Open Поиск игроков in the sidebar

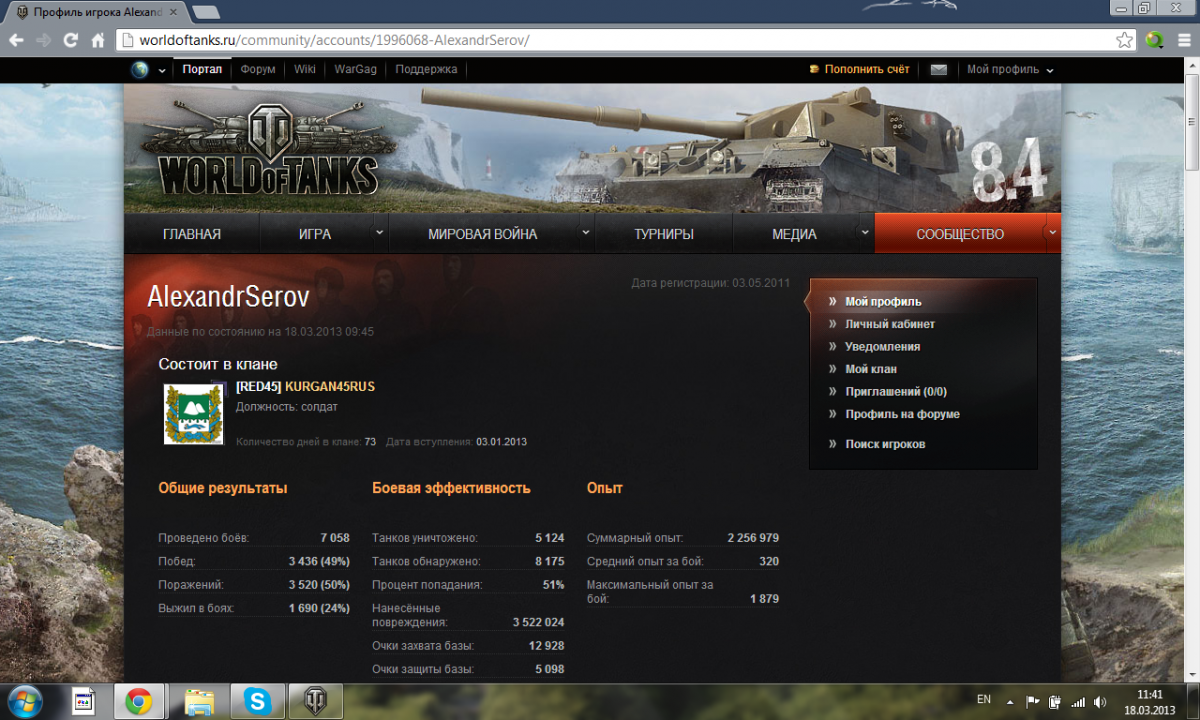point(885,444)
